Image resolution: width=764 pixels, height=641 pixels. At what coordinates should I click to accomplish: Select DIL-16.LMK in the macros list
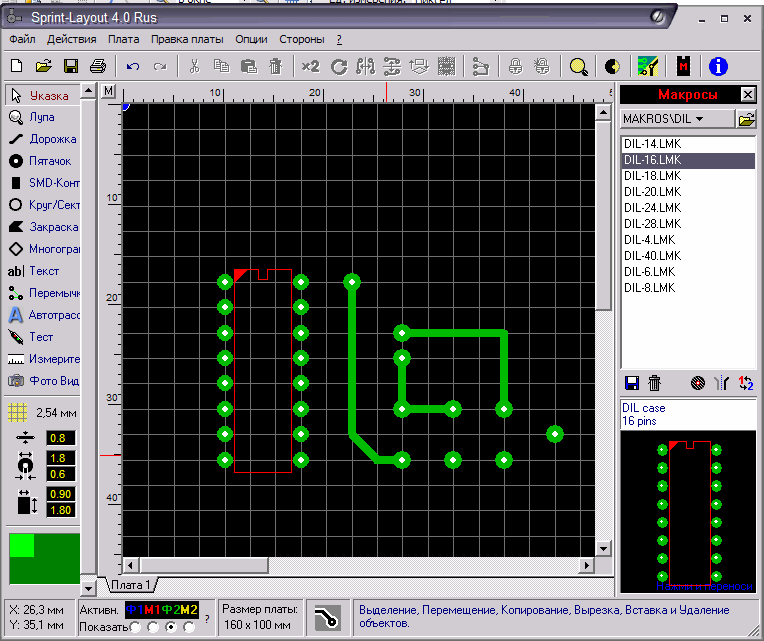688,160
